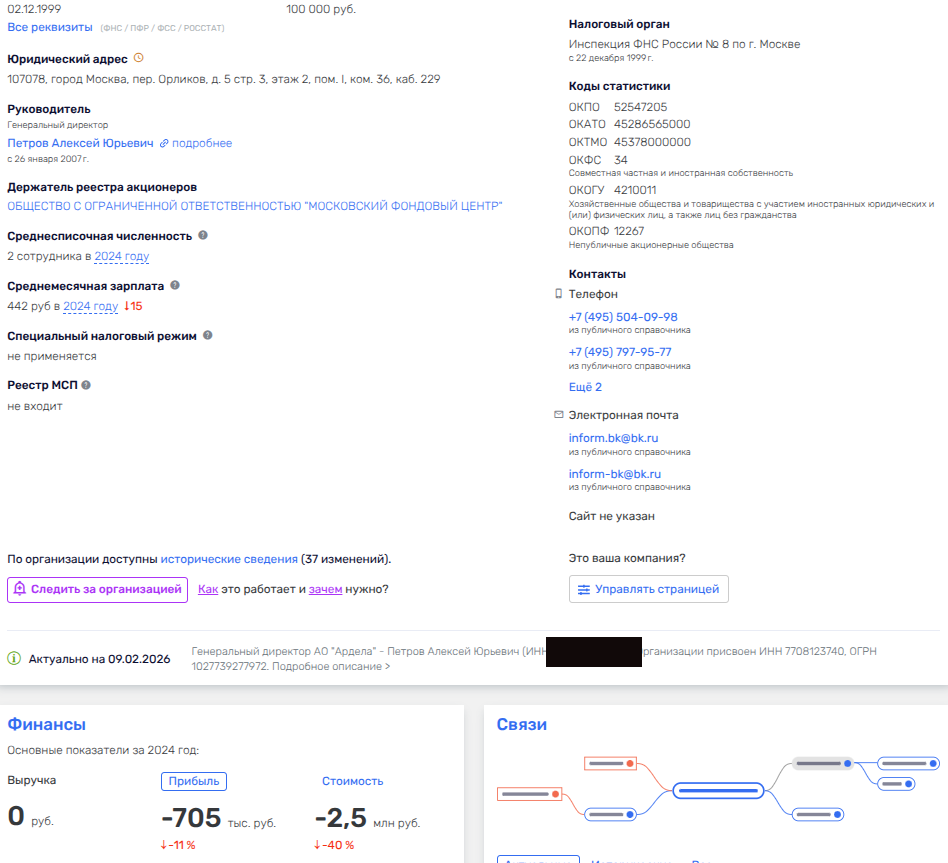Click Управлять страницей button
Screen dimensions: 948x863
tap(648, 589)
